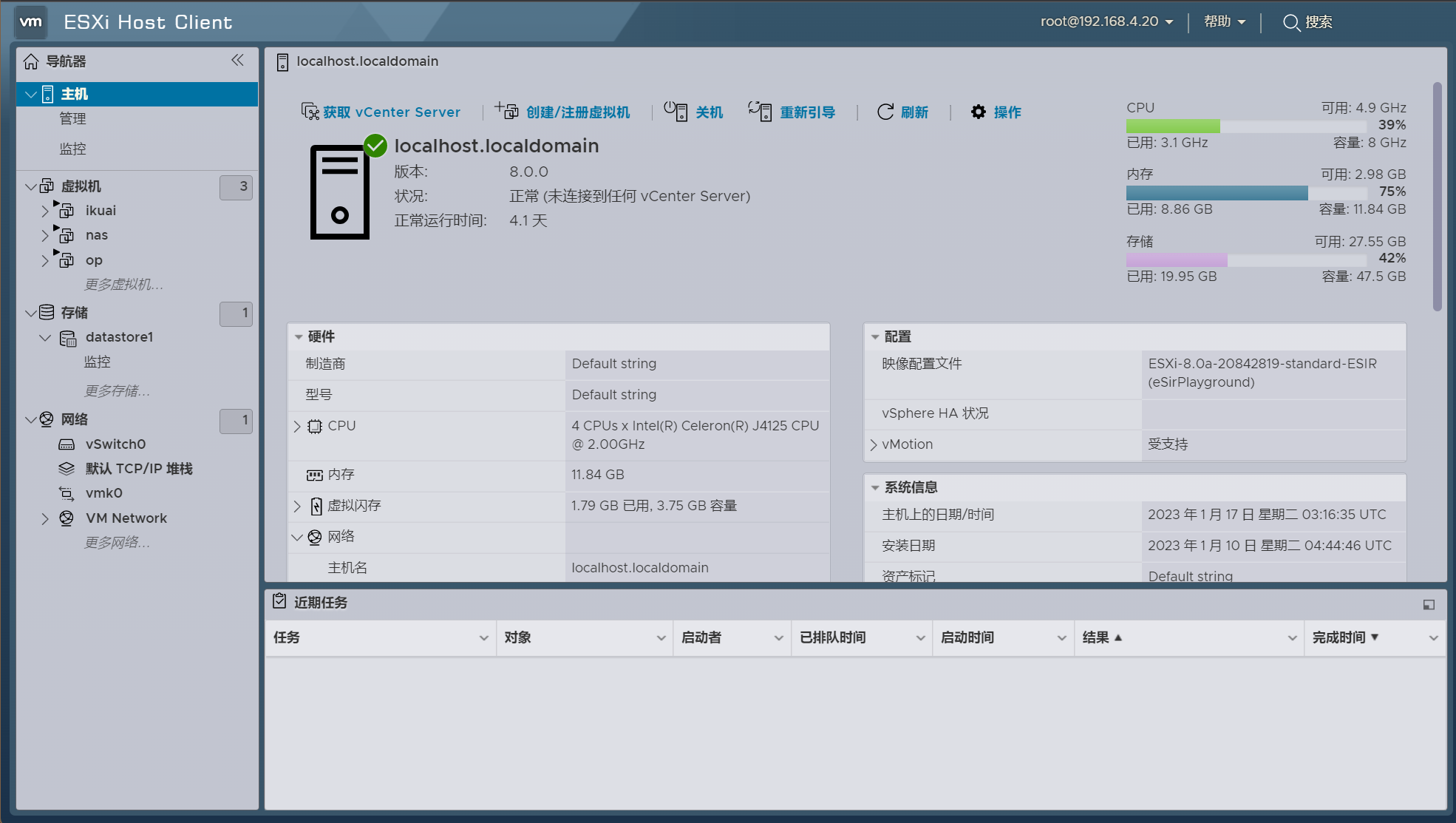Sort by Result (结果) column header
The height and width of the screenshot is (823, 1456).
[1102, 637]
